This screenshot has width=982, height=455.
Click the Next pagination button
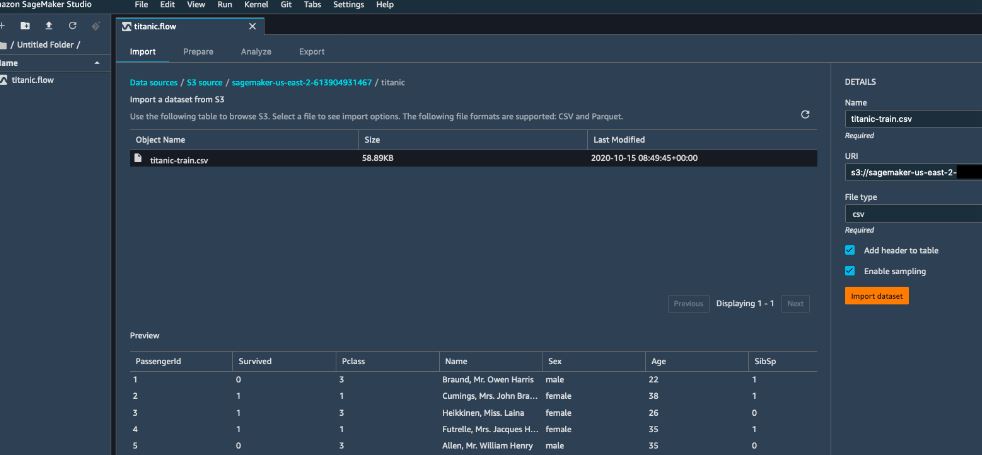[795, 304]
